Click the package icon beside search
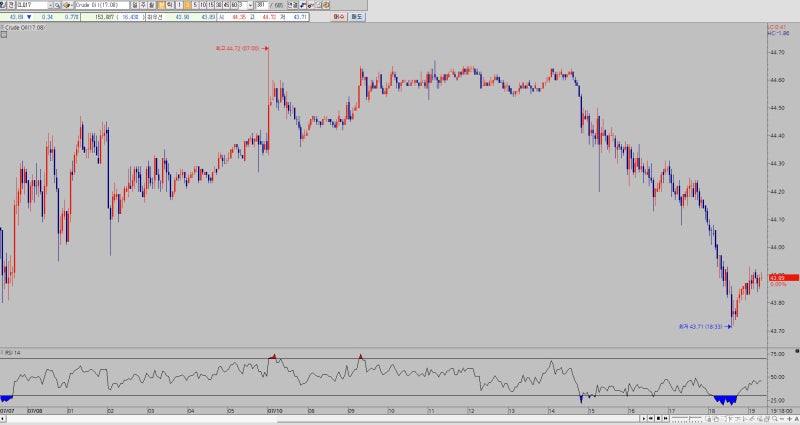The image size is (800, 425). [67, 5]
